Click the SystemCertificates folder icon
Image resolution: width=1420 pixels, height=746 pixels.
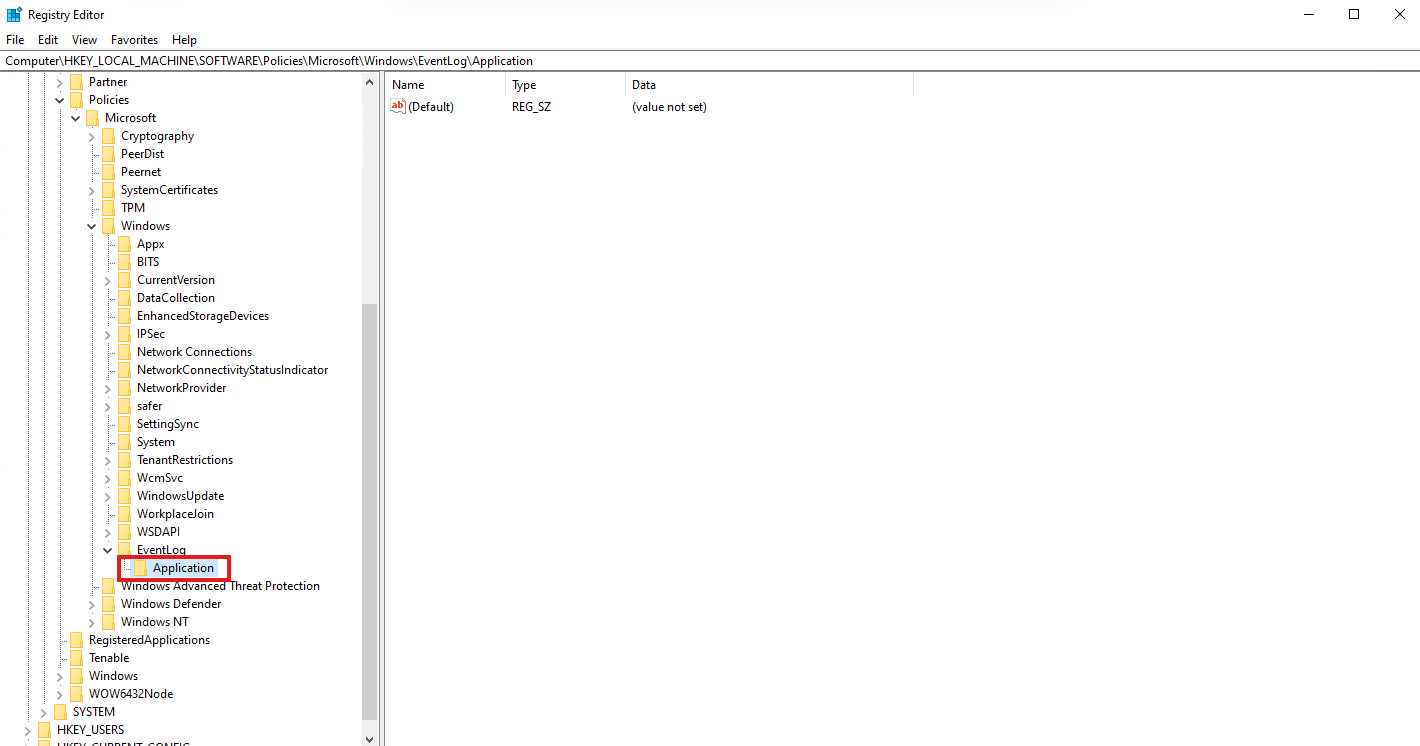pyautogui.click(x=109, y=190)
